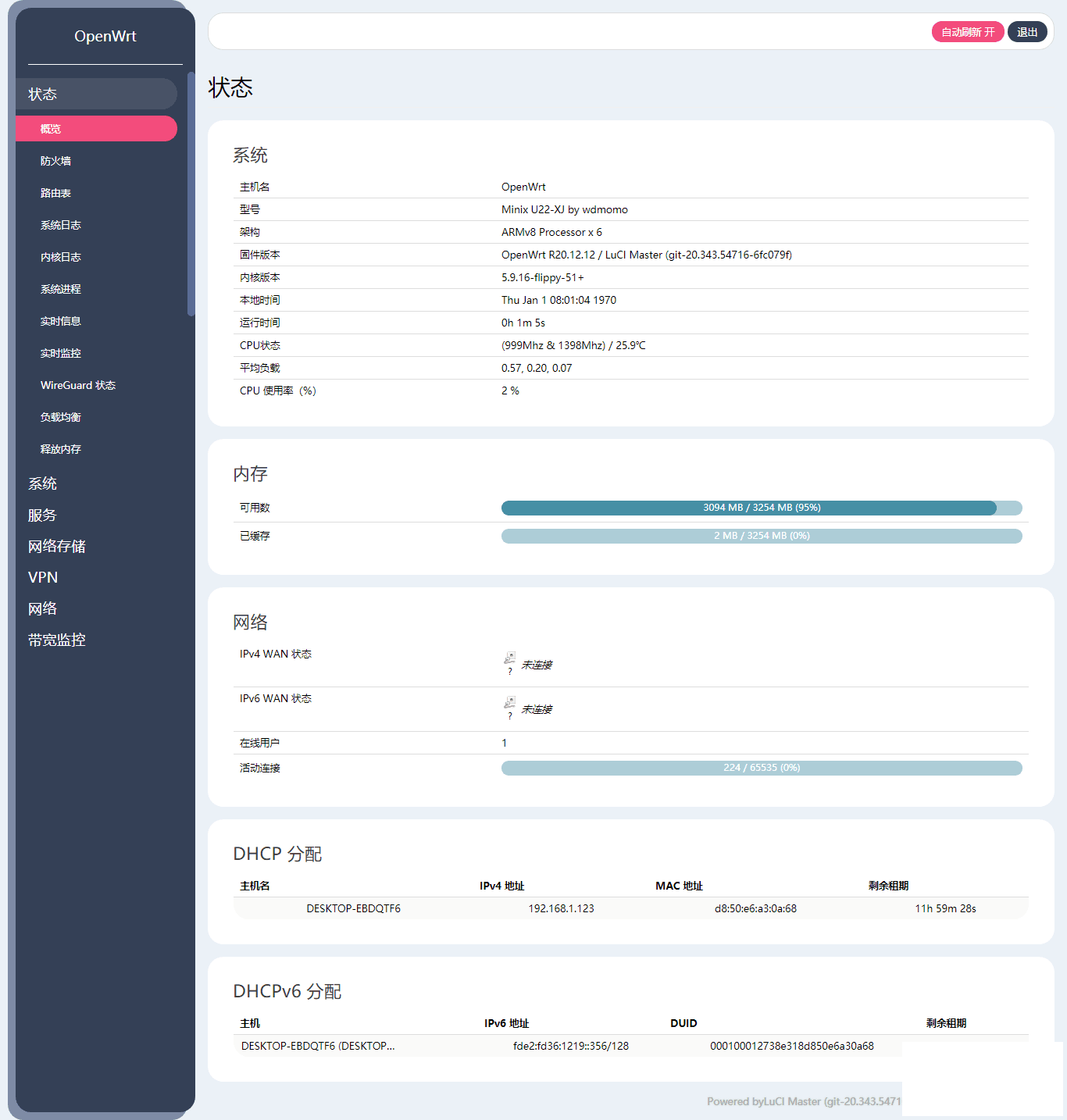Open the WireGuard 状态 page

click(78, 385)
